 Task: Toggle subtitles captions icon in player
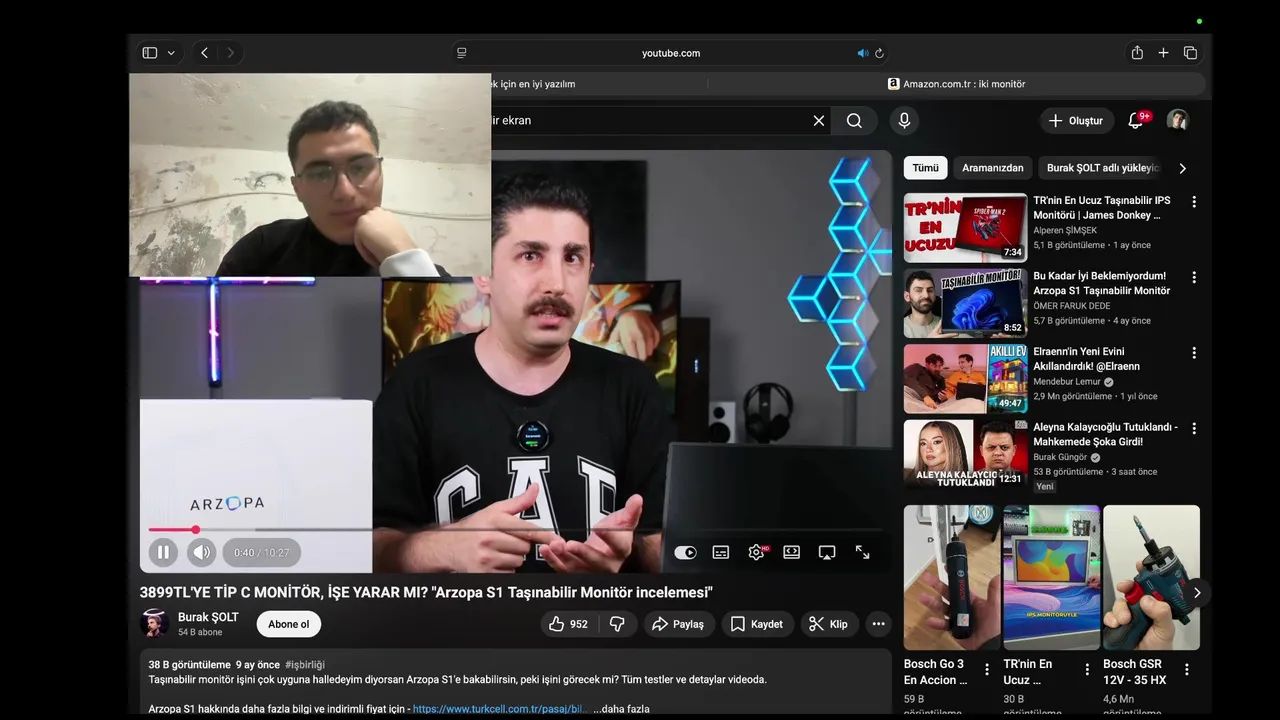pyautogui.click(x=720, y=552)
